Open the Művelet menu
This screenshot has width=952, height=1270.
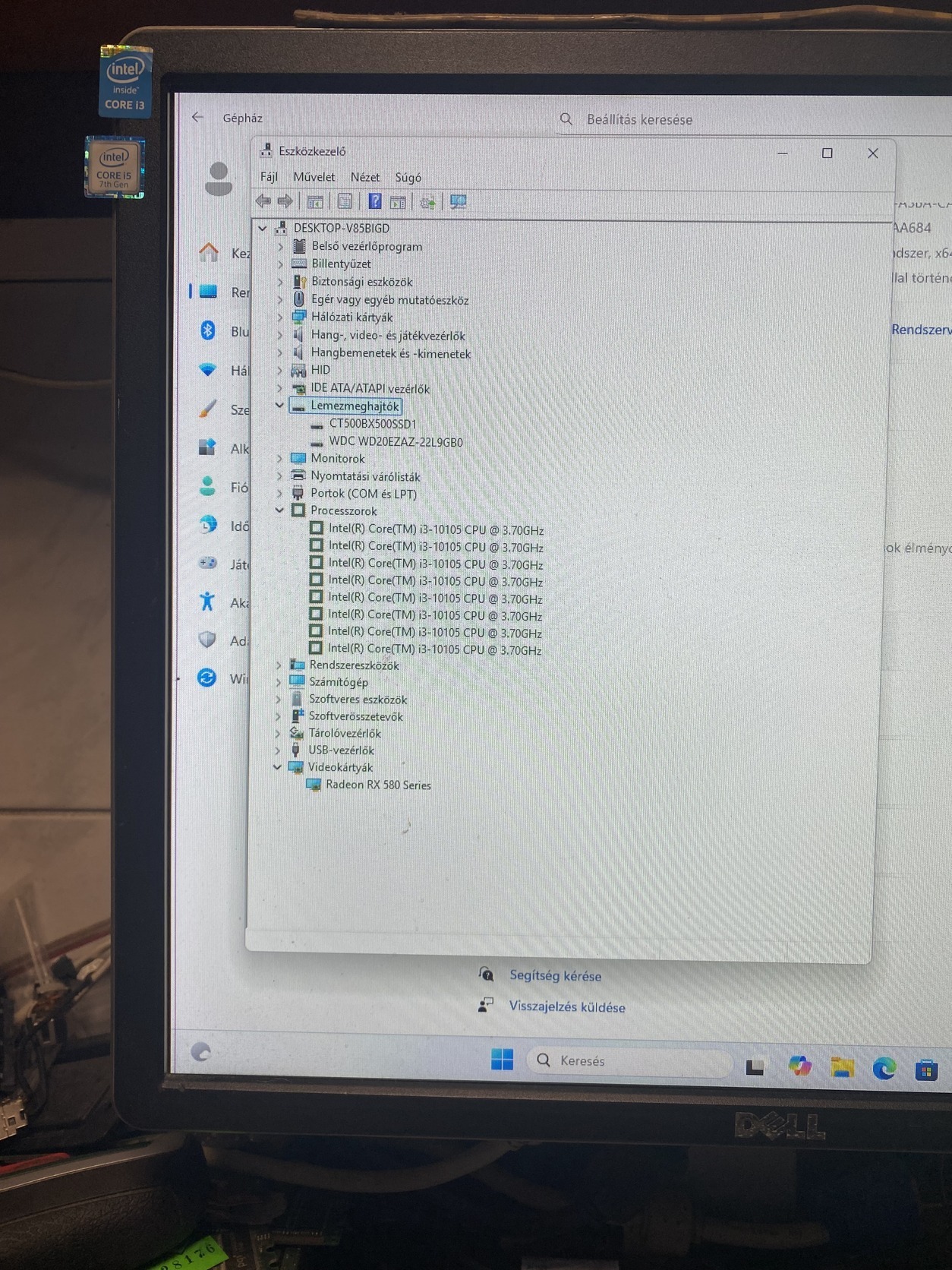pyautogui.click(x=314, y=177)
